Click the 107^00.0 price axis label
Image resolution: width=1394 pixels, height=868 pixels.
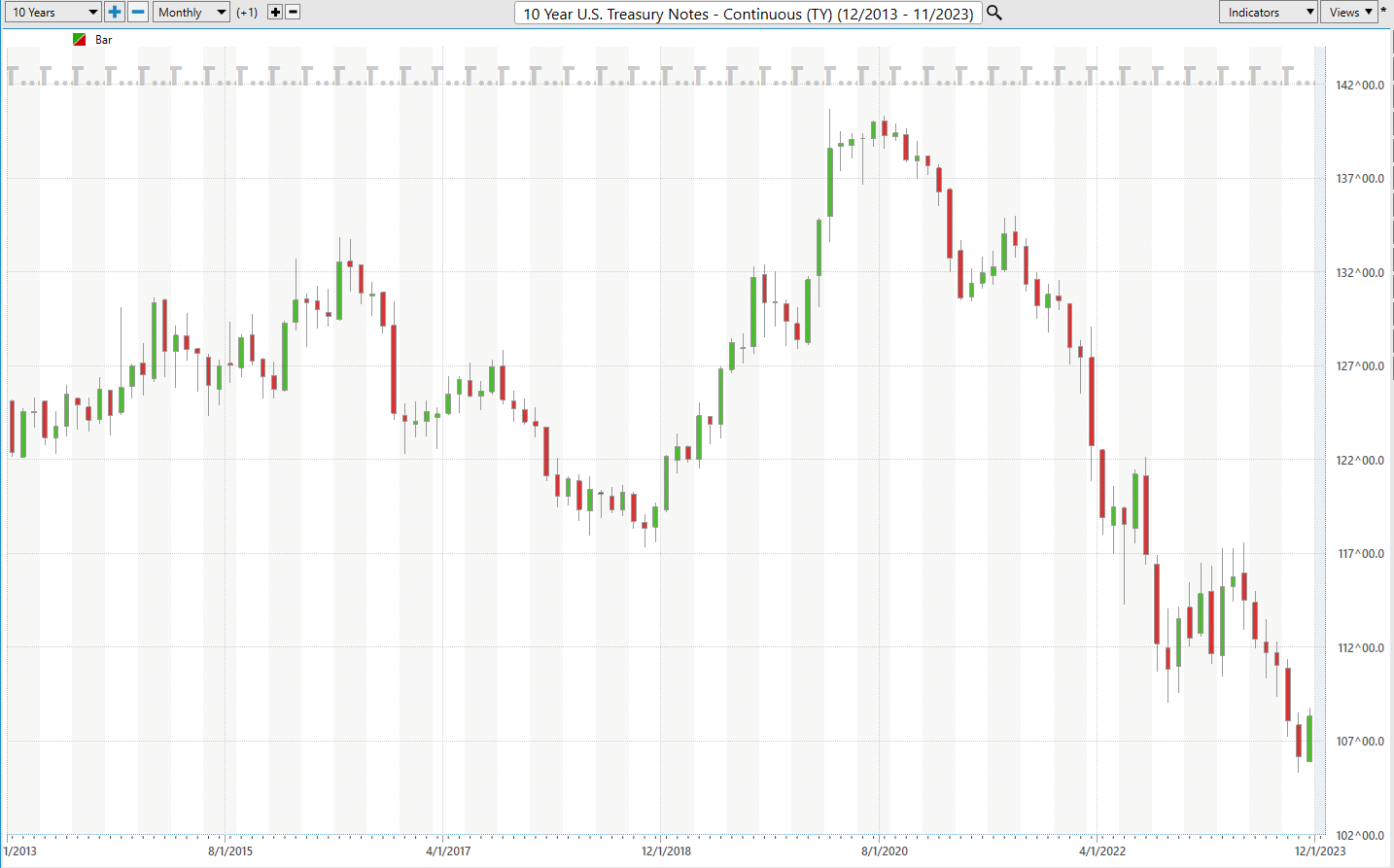click(x=1360, y=742)
